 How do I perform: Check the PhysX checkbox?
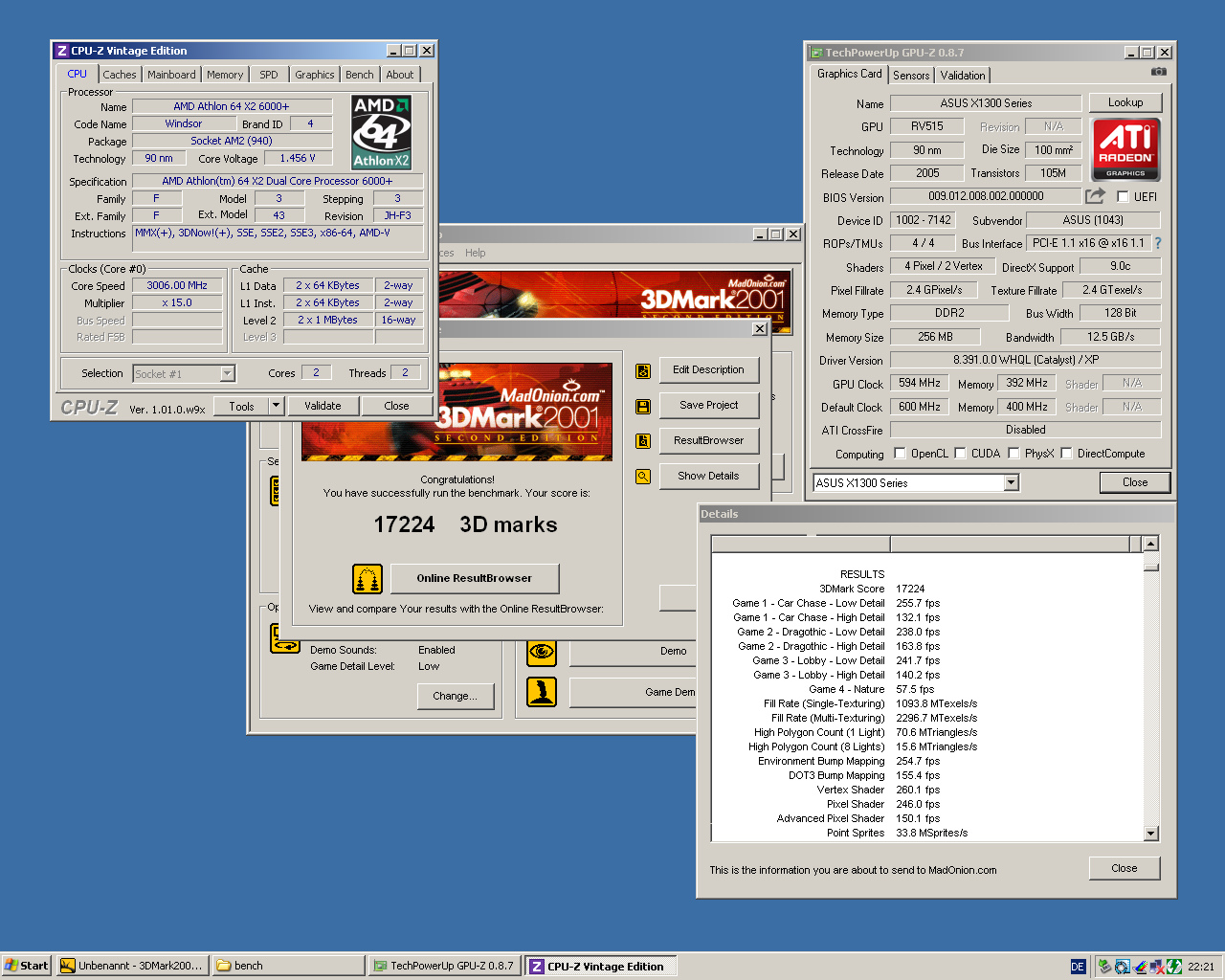[x=1013, y=454]
